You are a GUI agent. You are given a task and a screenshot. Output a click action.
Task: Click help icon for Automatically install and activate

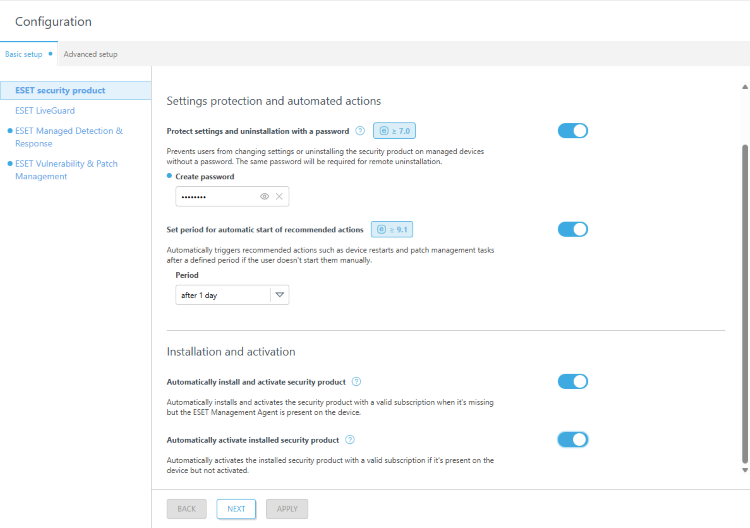357,382
